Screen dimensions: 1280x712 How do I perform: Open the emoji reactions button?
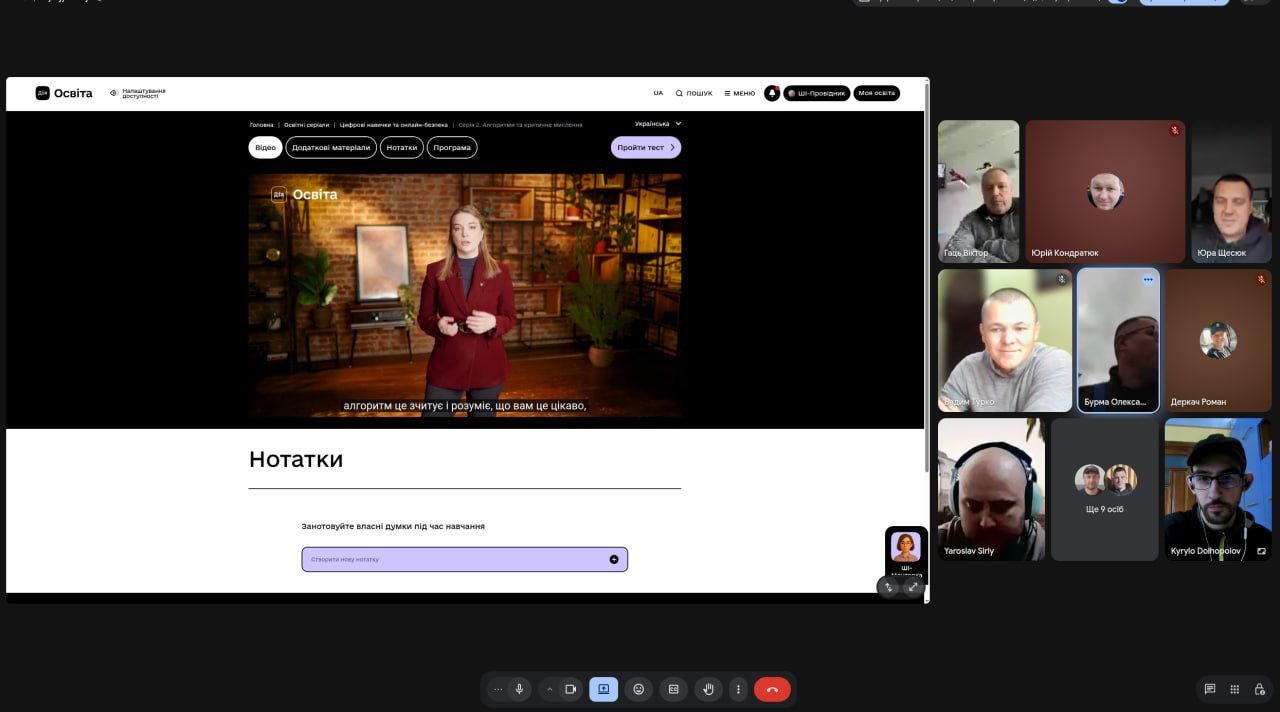point(638,689)
